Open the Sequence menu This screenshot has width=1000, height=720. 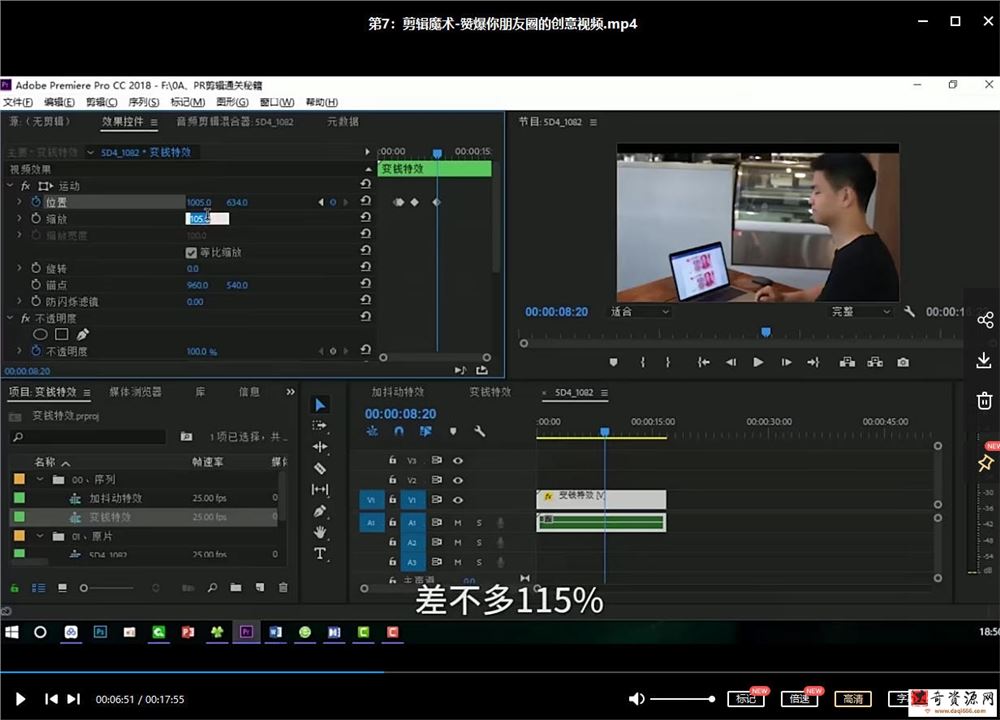point(144,102)
